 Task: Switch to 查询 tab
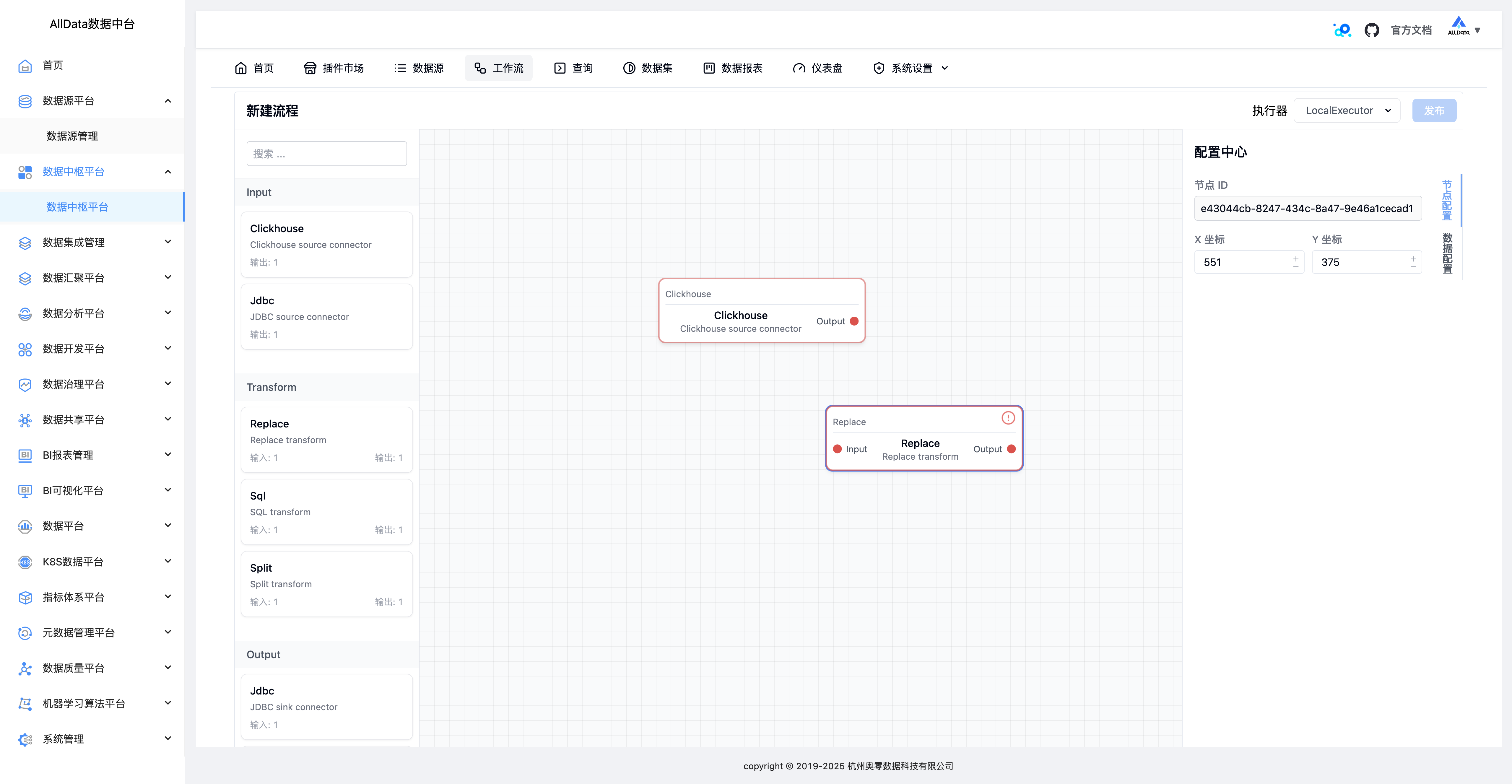(573, 68)
